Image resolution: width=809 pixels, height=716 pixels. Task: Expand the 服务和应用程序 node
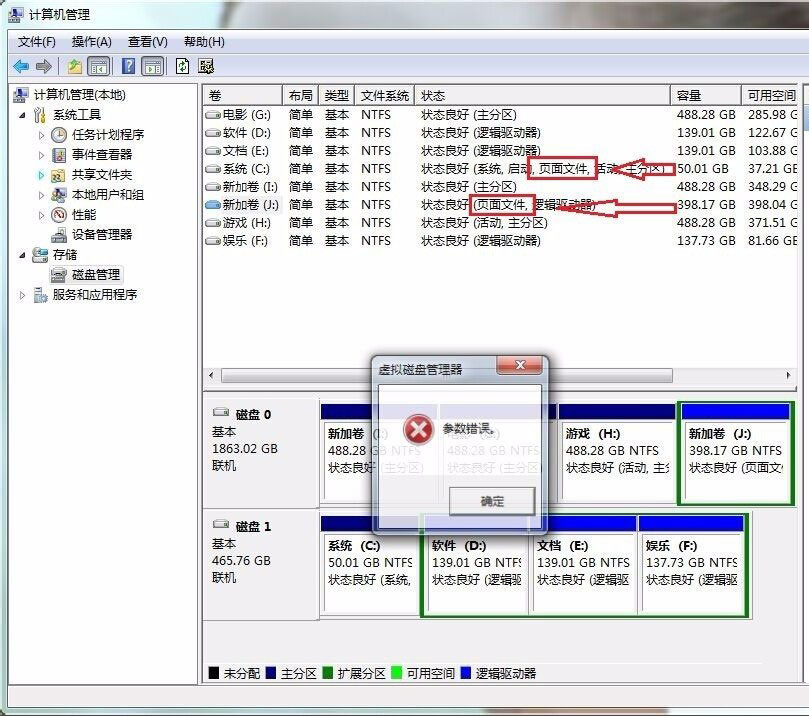coord(22,295)
